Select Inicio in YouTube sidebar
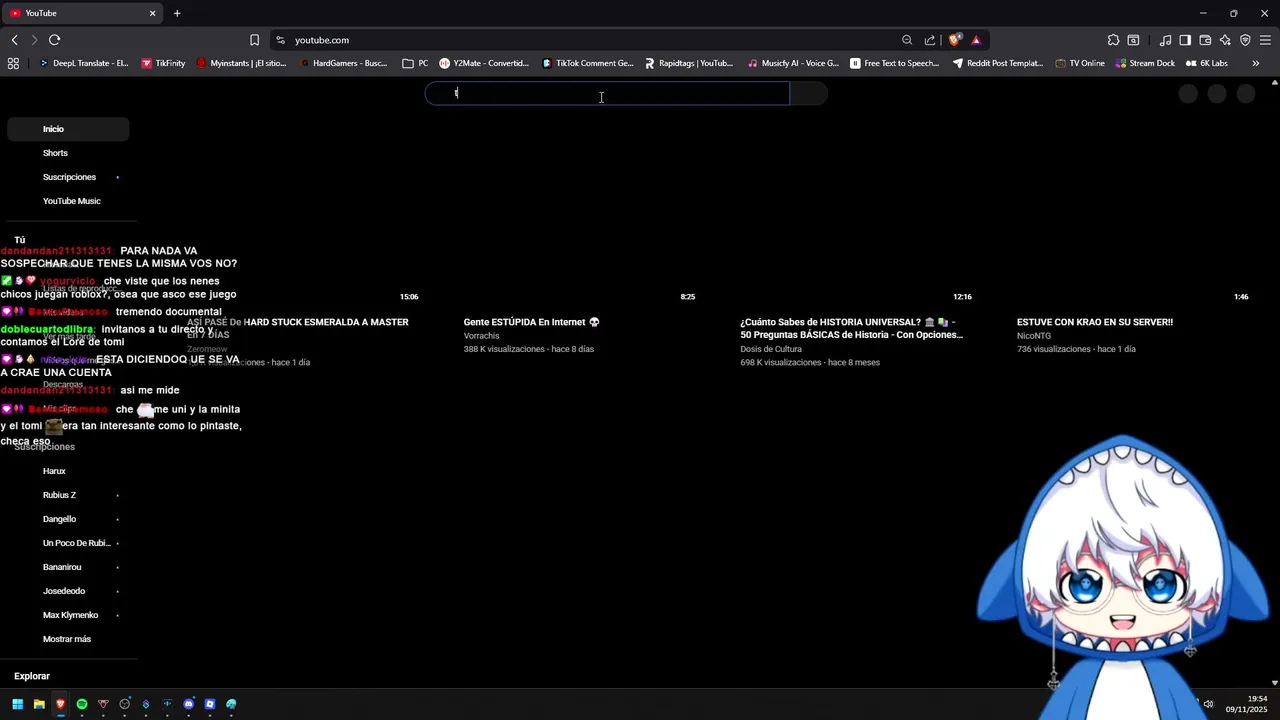Image resolution: width=1280 pixels, height=720 pixels. 68,129
